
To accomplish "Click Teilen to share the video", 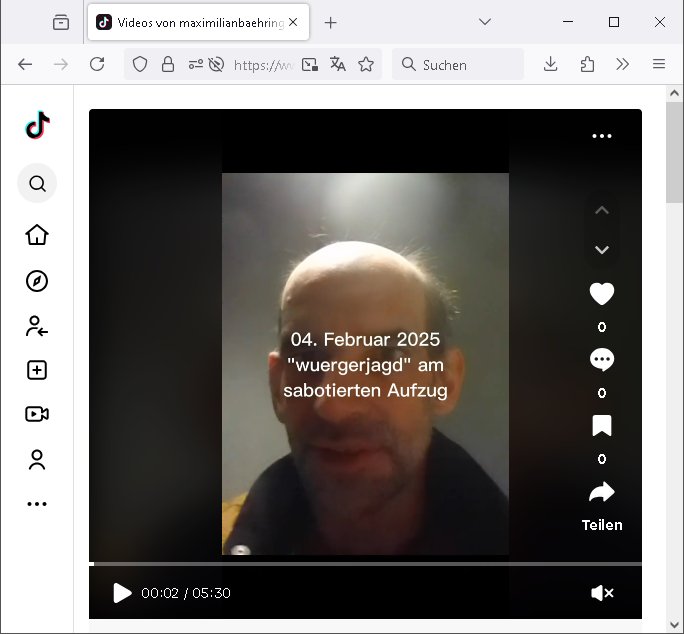I will [601, 505].
